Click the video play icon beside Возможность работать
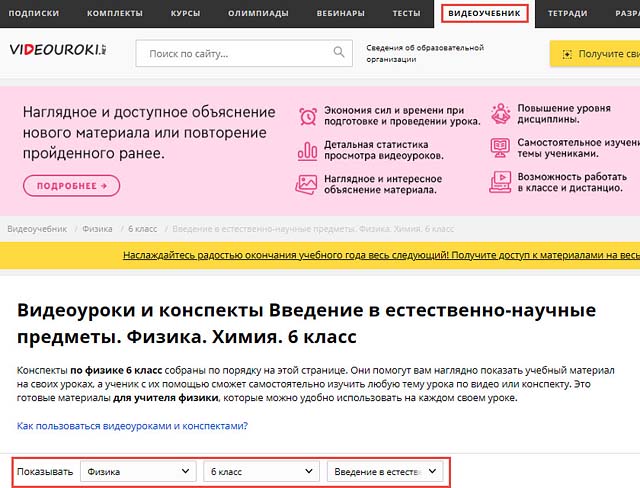Image resolution: width=640 pixels, height=488 pixels. pos(500,181)
